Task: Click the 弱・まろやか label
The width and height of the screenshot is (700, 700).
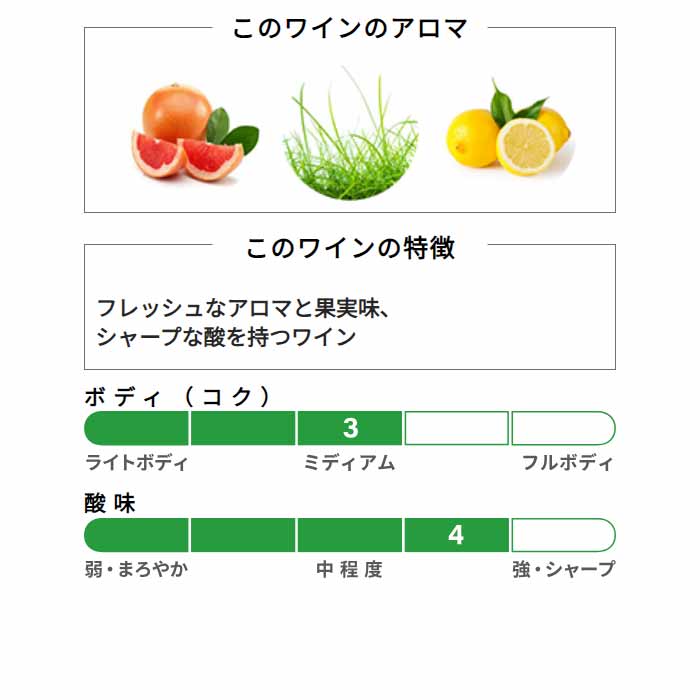Action: coord(136,569)
